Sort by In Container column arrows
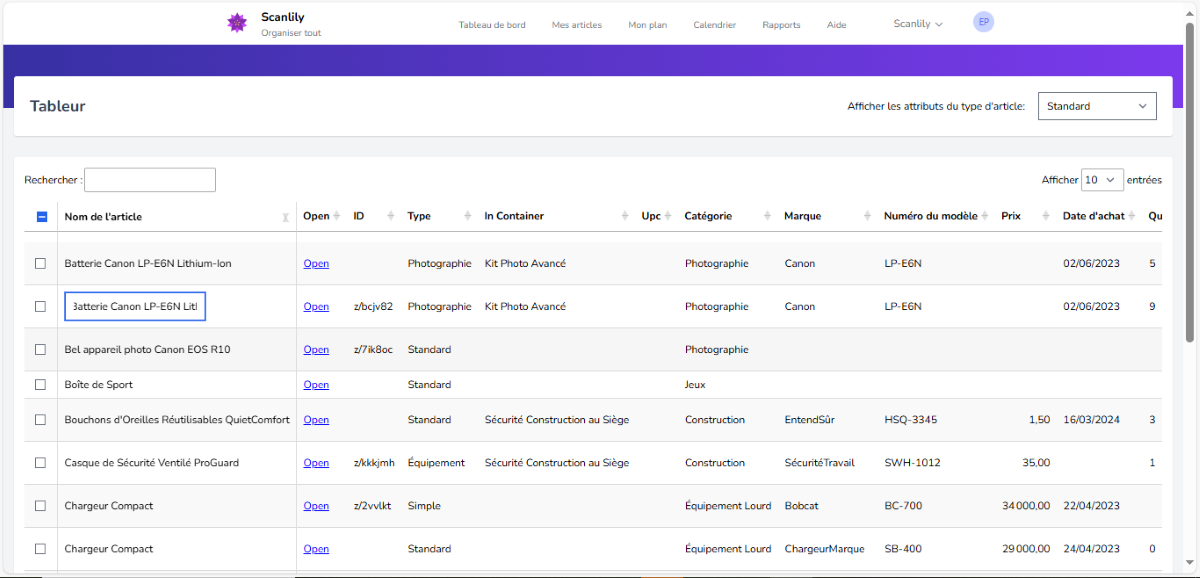 [x=625, y=216]
